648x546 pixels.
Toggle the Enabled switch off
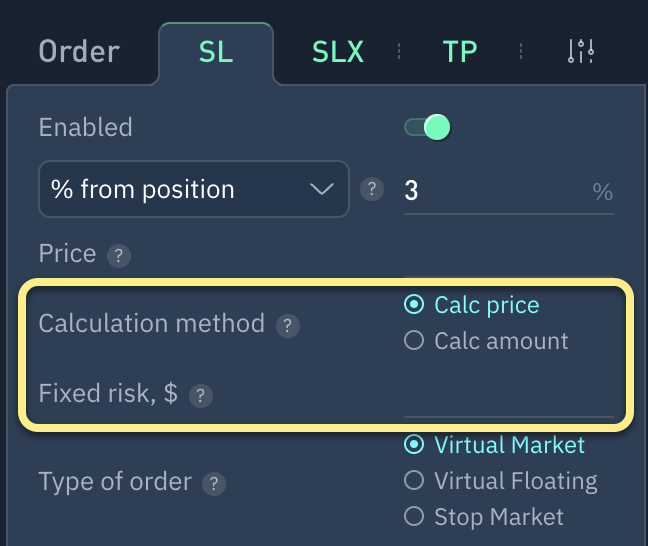pos(427,127)
